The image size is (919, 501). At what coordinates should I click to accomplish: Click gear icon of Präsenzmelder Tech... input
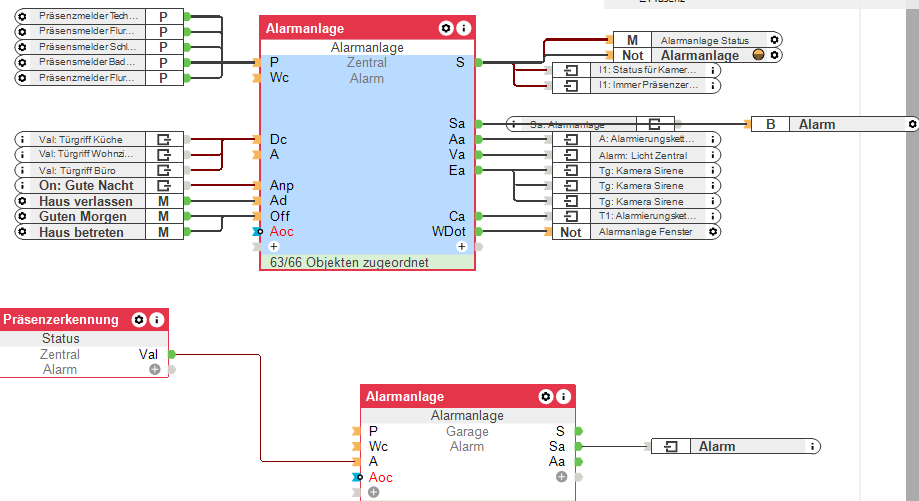click(x=22, y=16)
